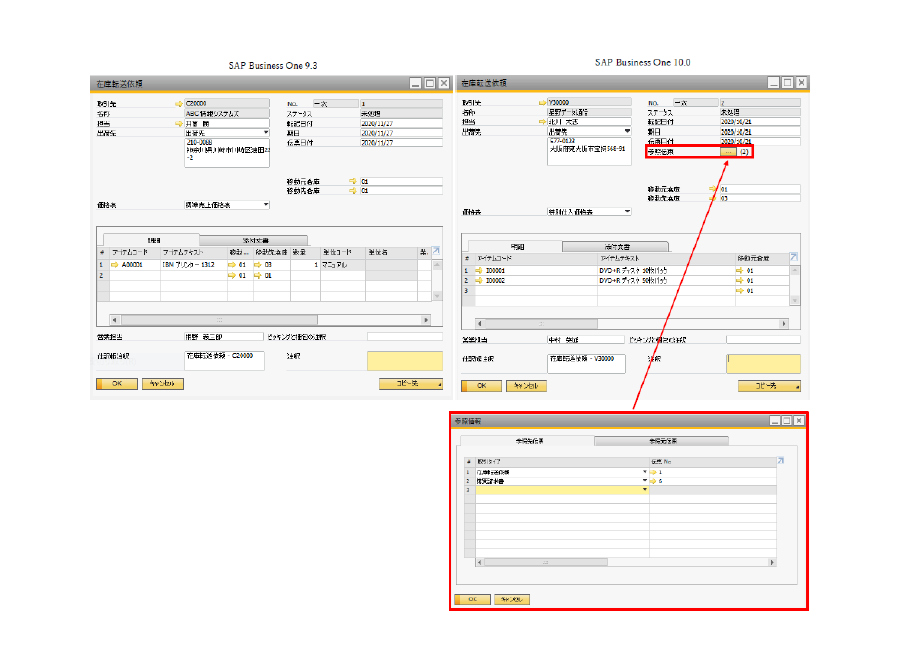
Task: Select the item text cell in I00002 row
Action: [666, 281]
